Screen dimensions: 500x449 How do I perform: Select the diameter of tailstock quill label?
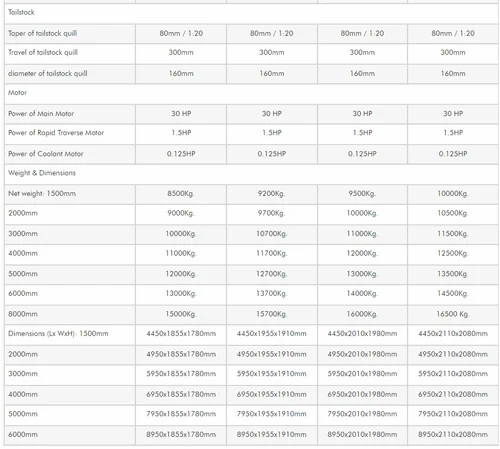click(48, 73)
